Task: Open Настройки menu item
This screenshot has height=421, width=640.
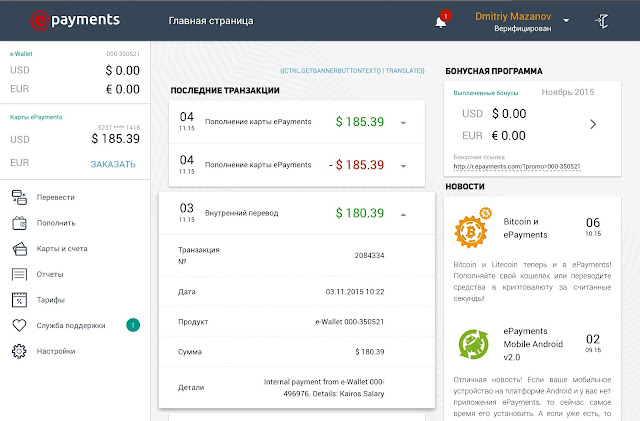Action: pyautogui.click(x=56, y=351)
